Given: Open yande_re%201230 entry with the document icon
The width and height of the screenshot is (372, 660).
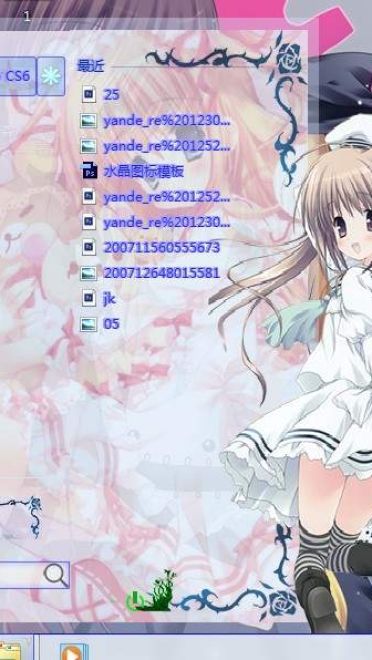Looking at the screenshot, I should pyautogui.click(x=155, y=222).
